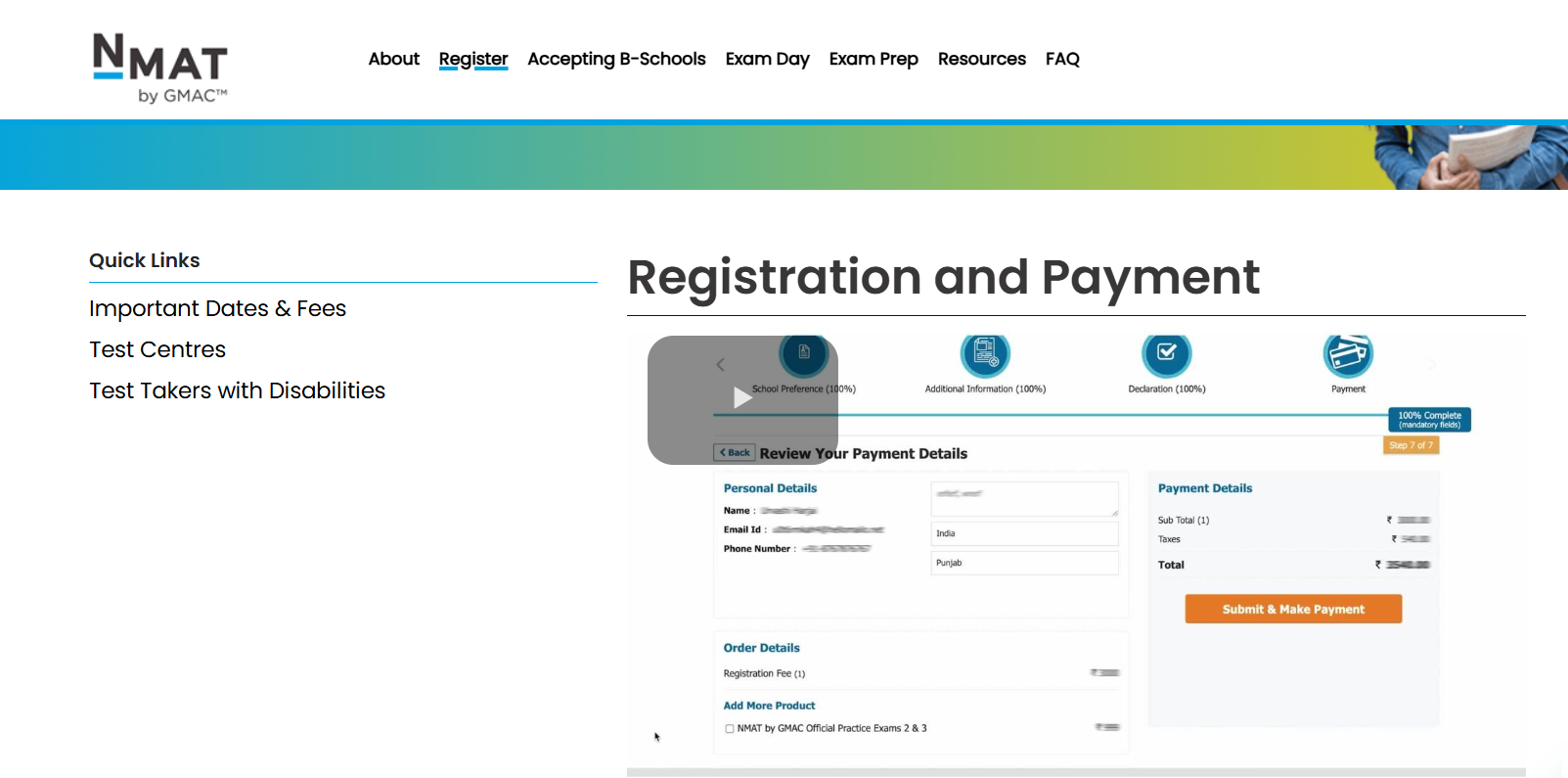Screen dimensions: 1568x778
Task: Click the Additional Information step icon
Action: coord(985,353)
